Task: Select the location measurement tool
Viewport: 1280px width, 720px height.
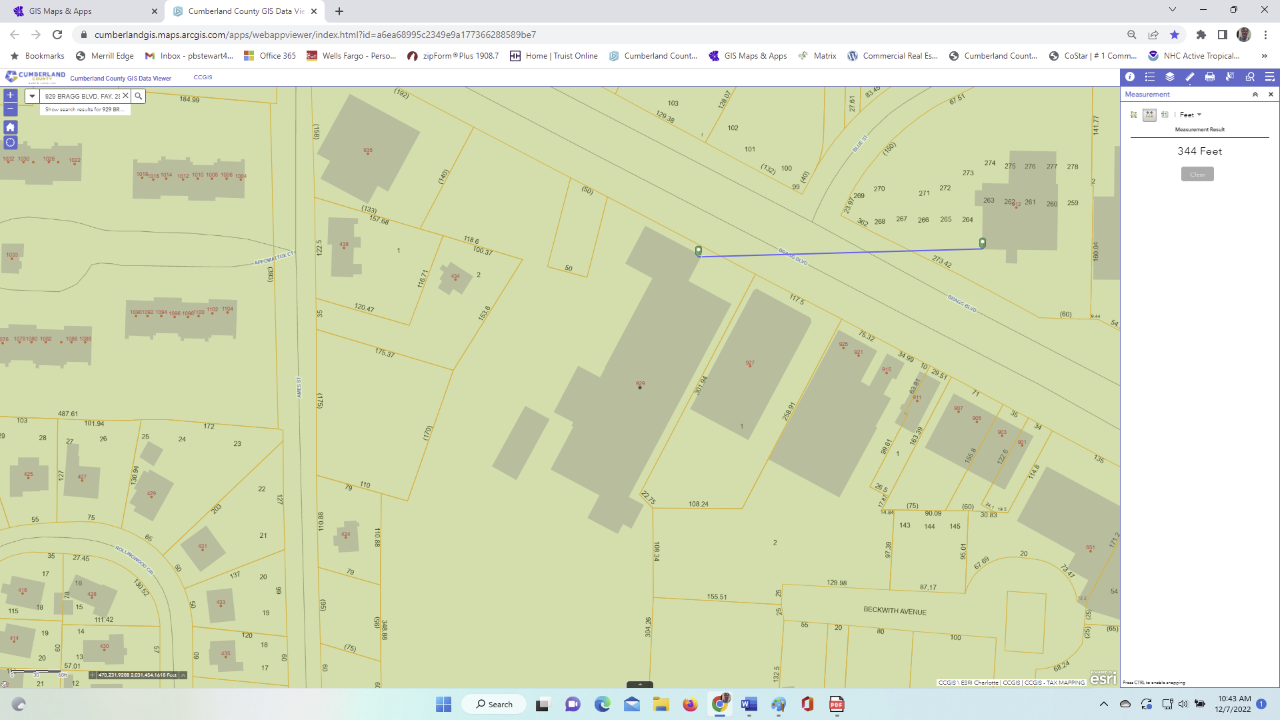Action: (x=1164, y=115)
